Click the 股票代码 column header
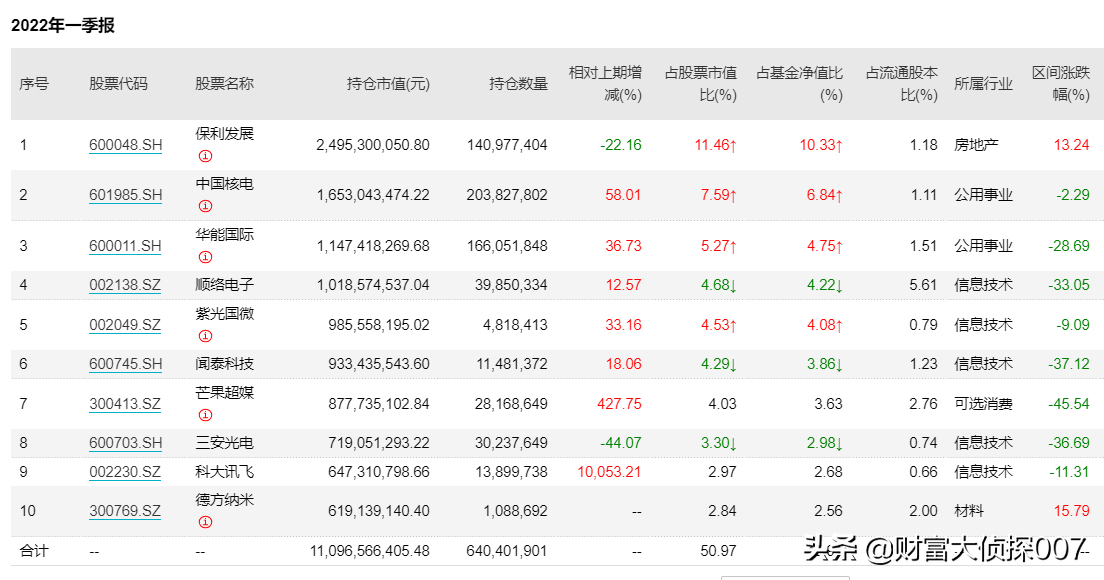The image size is (1104, 580). click(118, 84)
